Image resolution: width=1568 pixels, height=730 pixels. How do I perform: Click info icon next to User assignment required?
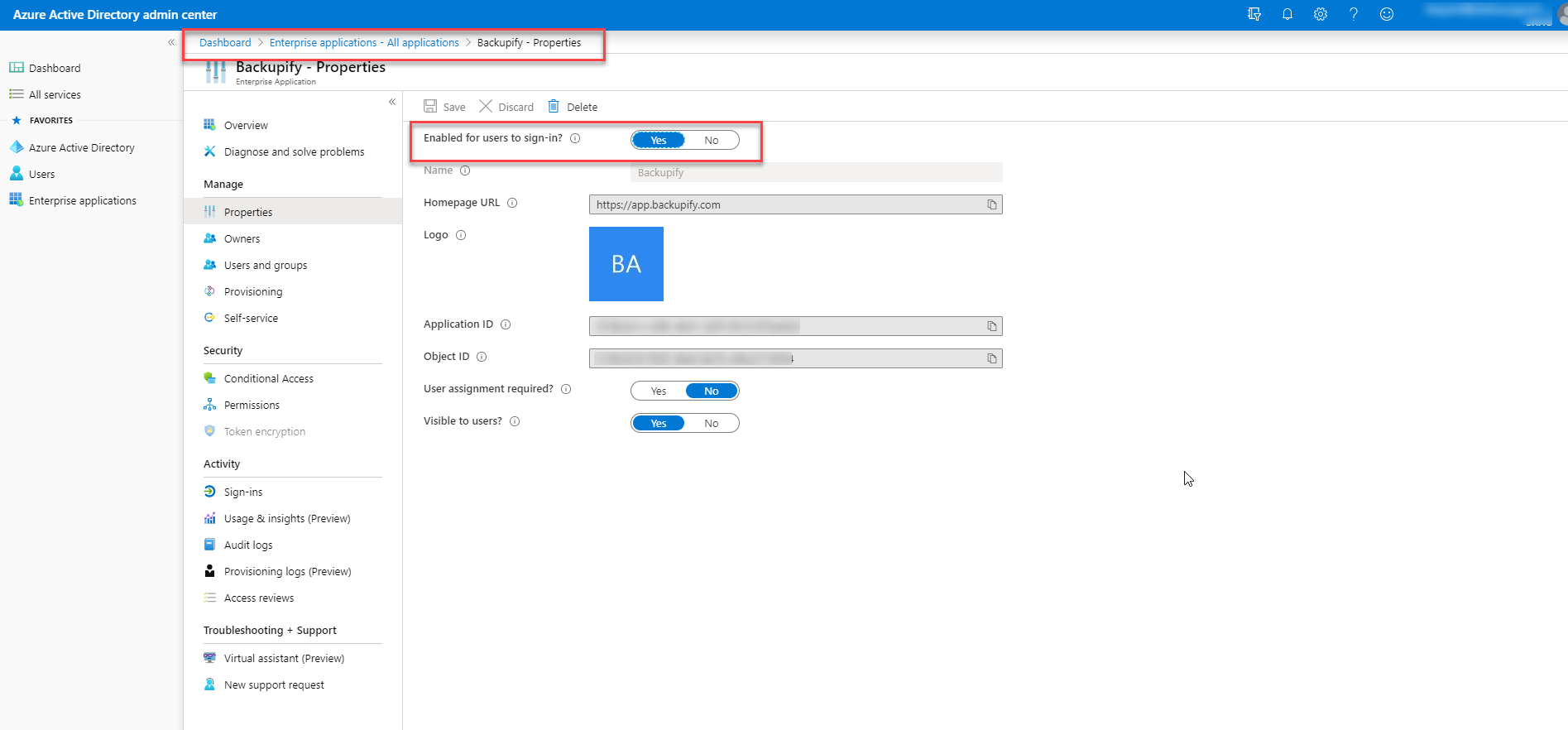pos(566,389)
